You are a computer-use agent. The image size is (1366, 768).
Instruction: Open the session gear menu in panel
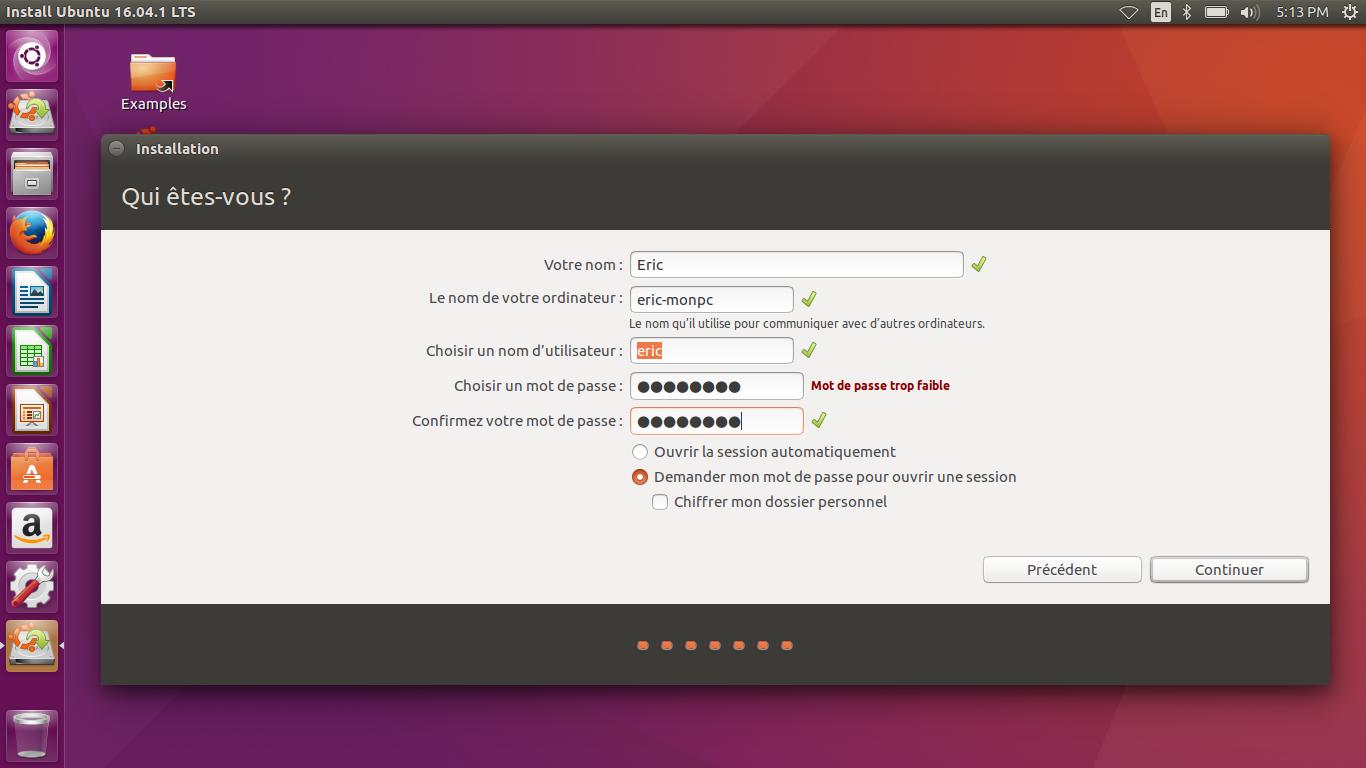coord(1348,12)
